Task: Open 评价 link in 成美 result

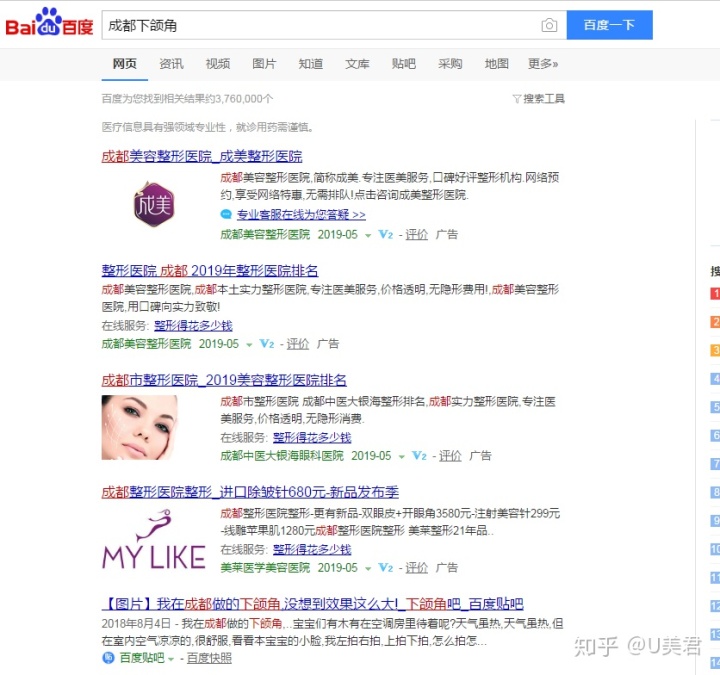Action: click(416, 235)
